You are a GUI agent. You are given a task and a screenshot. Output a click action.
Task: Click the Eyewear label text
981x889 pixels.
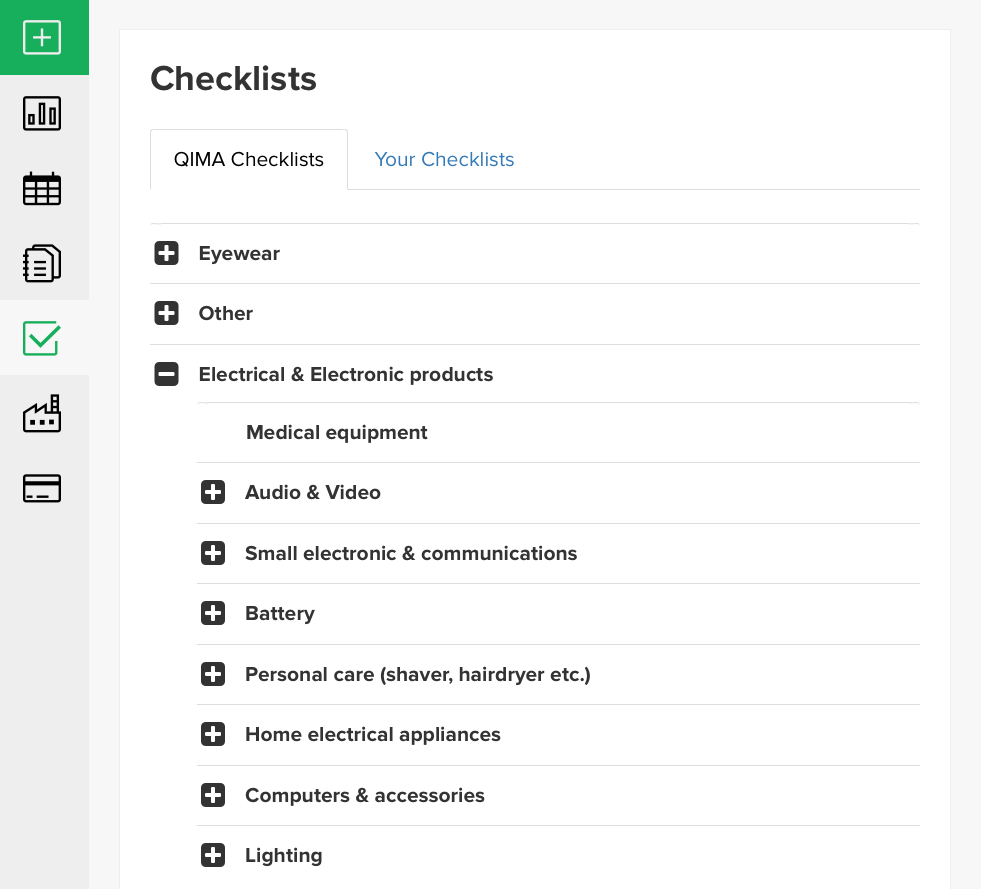[x=239, y=253]
